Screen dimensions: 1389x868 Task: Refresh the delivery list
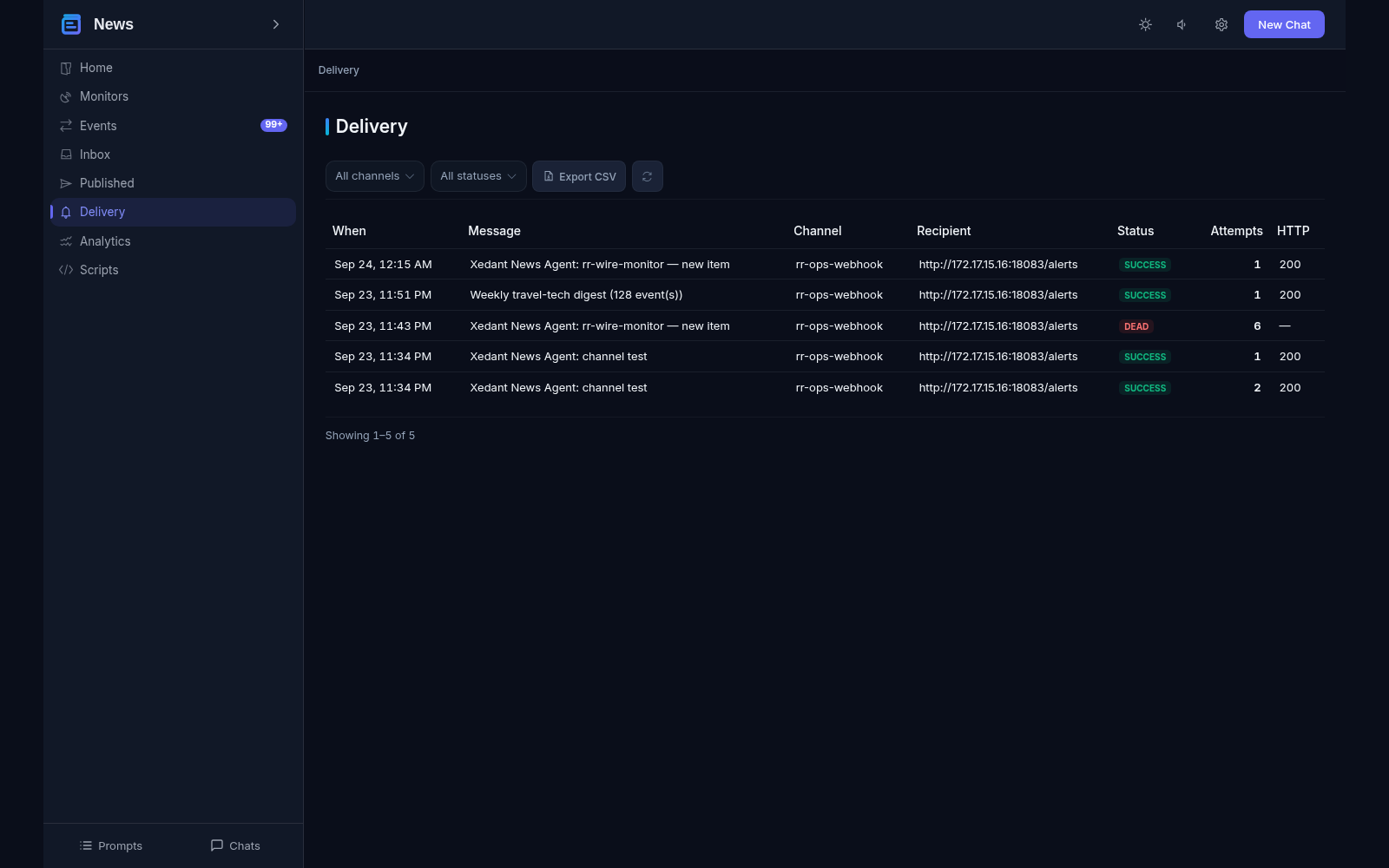click(648, 176)
